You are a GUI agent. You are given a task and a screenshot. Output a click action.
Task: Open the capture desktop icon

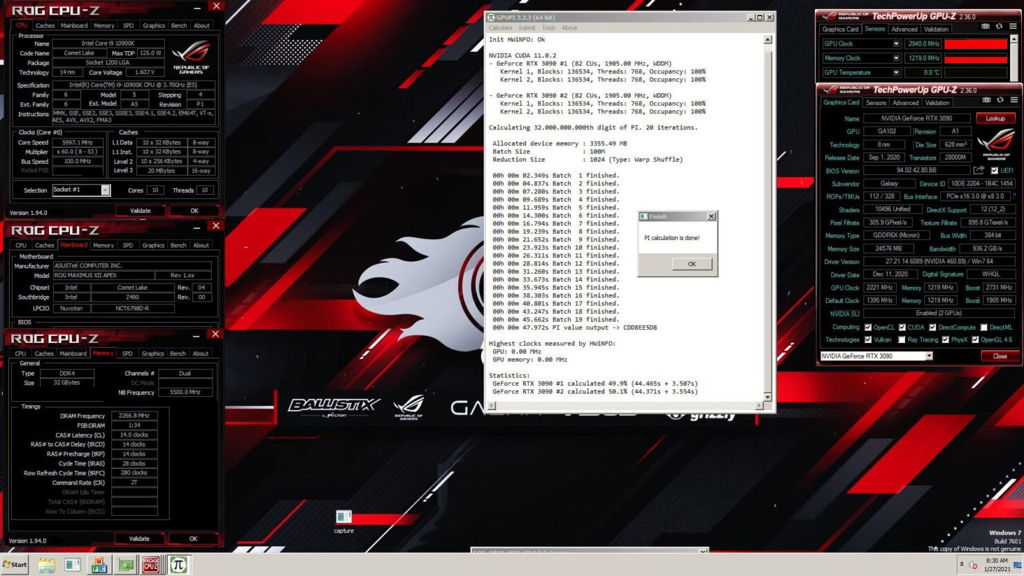[x=344, y=521]
